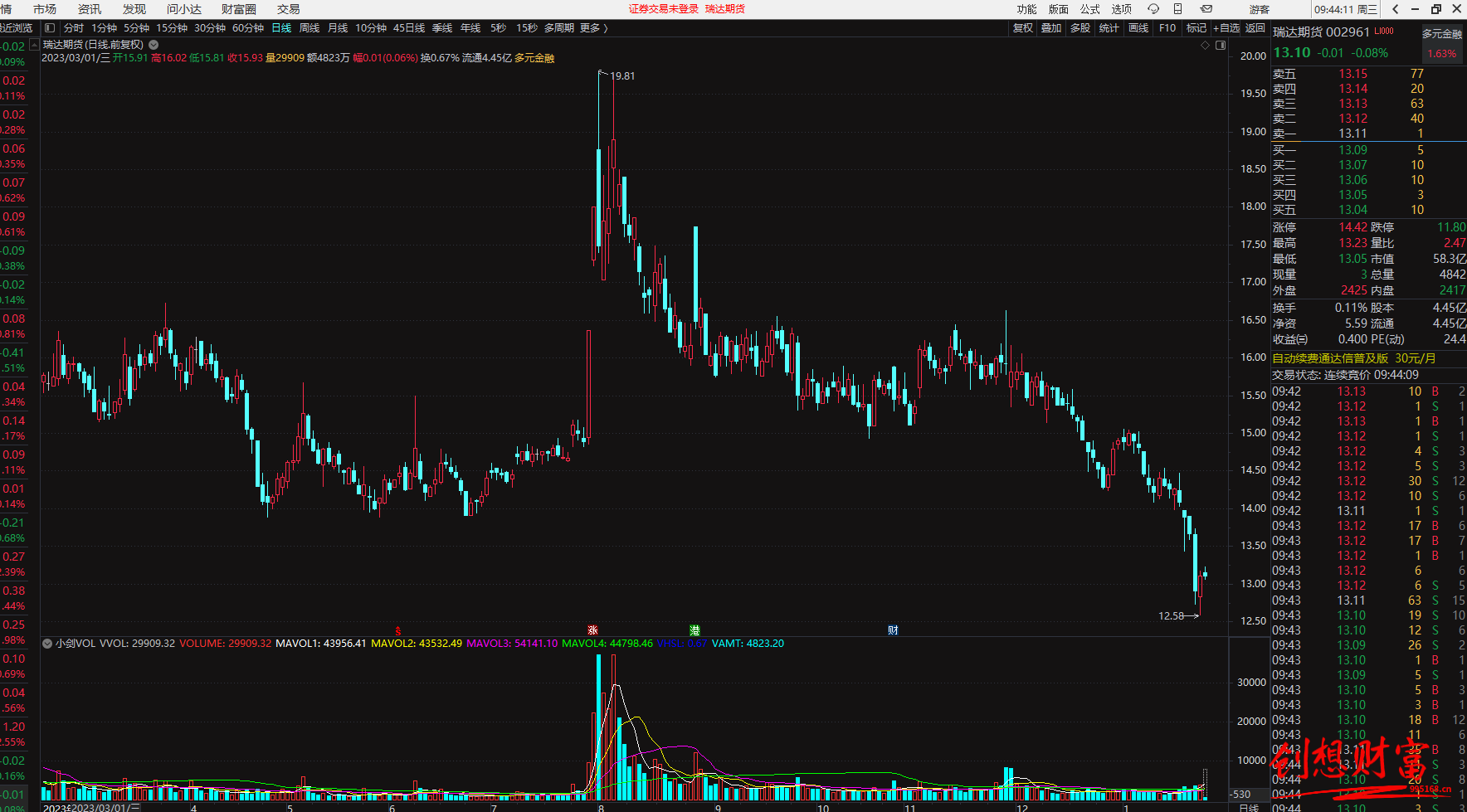The width and height of the screenshot is (1467, 812).
Task: Open 多周期 multi-period view
Action: pyautogui.click(x=559, y=28)
